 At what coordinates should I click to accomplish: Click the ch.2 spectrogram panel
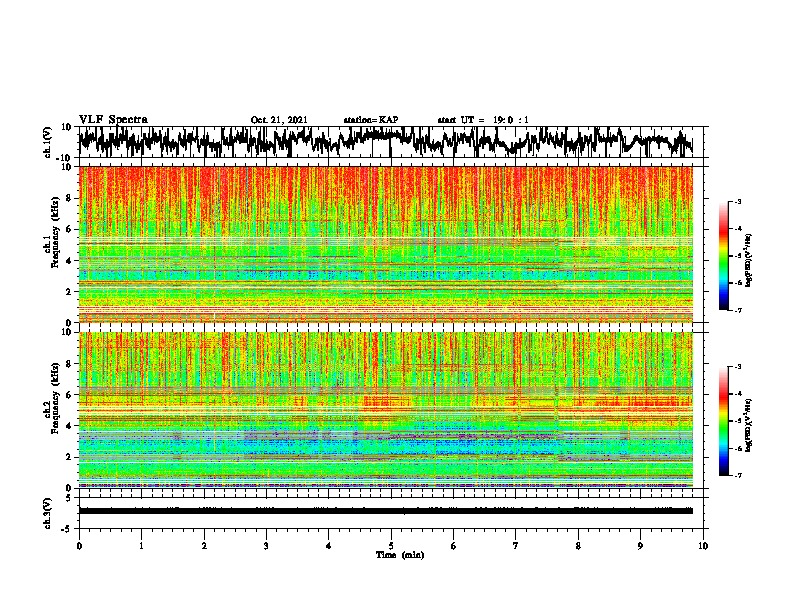pos(385,410)
